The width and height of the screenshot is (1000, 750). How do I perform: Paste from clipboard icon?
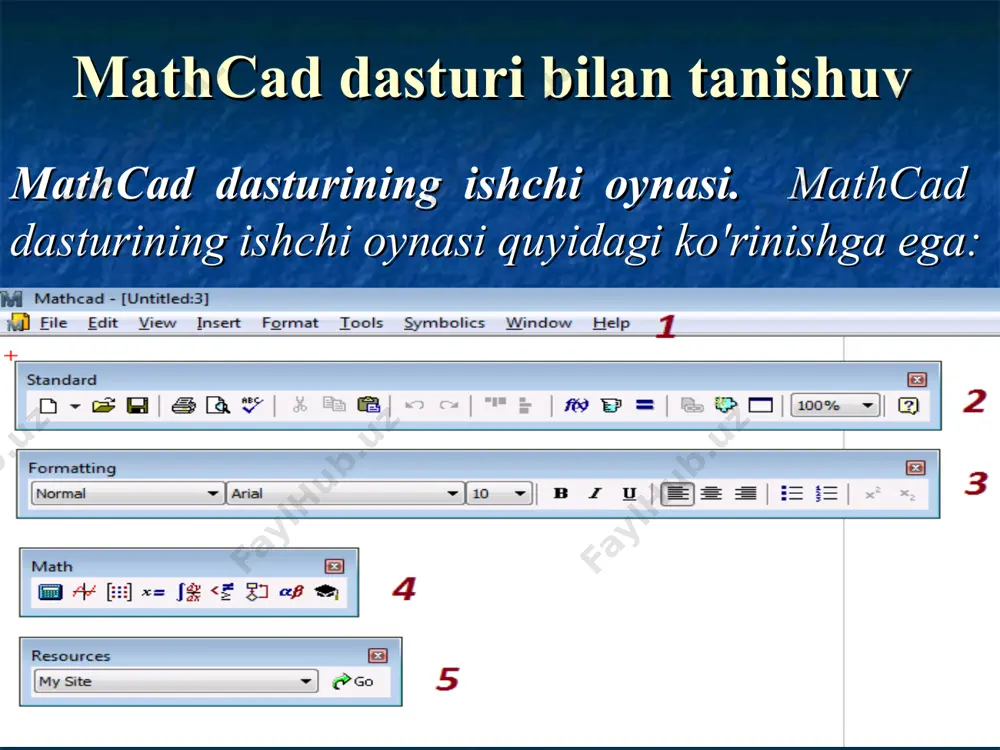[369, 405]
